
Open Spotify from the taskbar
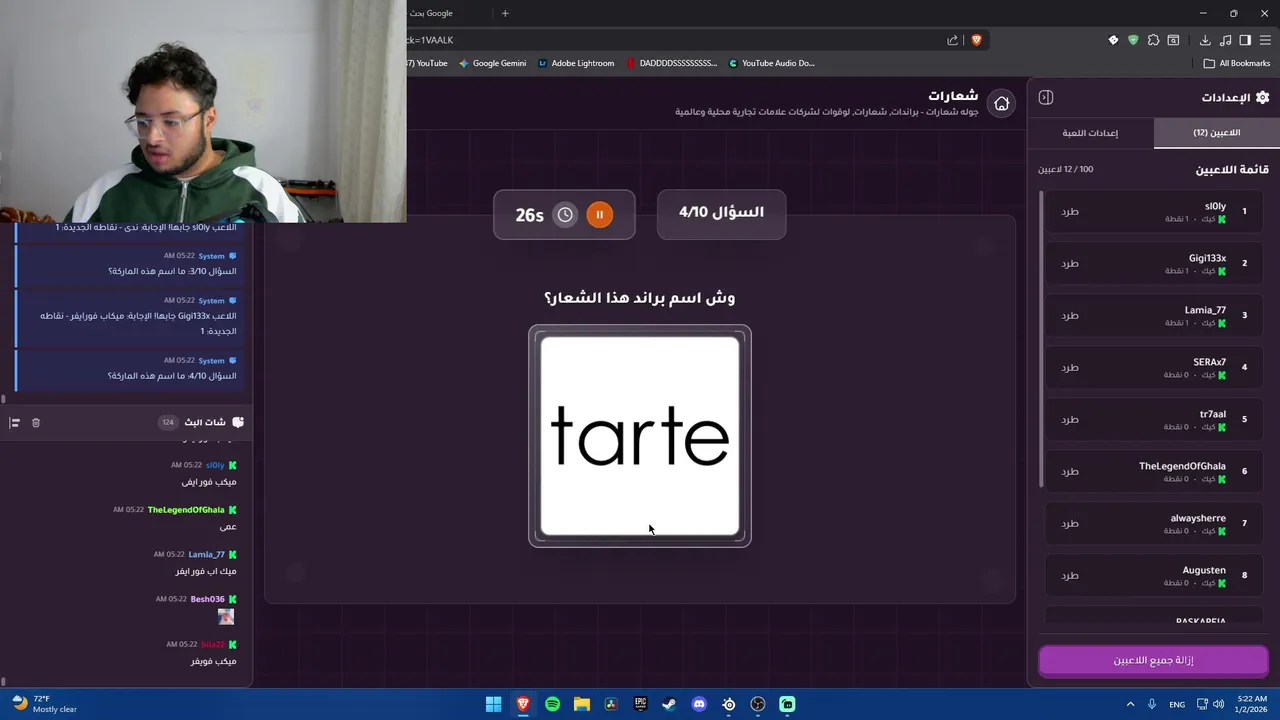552,704
